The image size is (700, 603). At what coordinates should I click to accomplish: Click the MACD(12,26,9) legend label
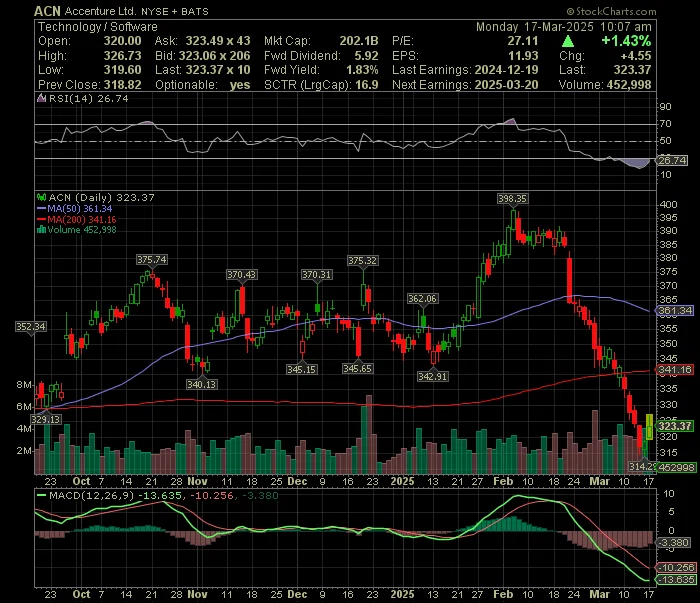93,495
